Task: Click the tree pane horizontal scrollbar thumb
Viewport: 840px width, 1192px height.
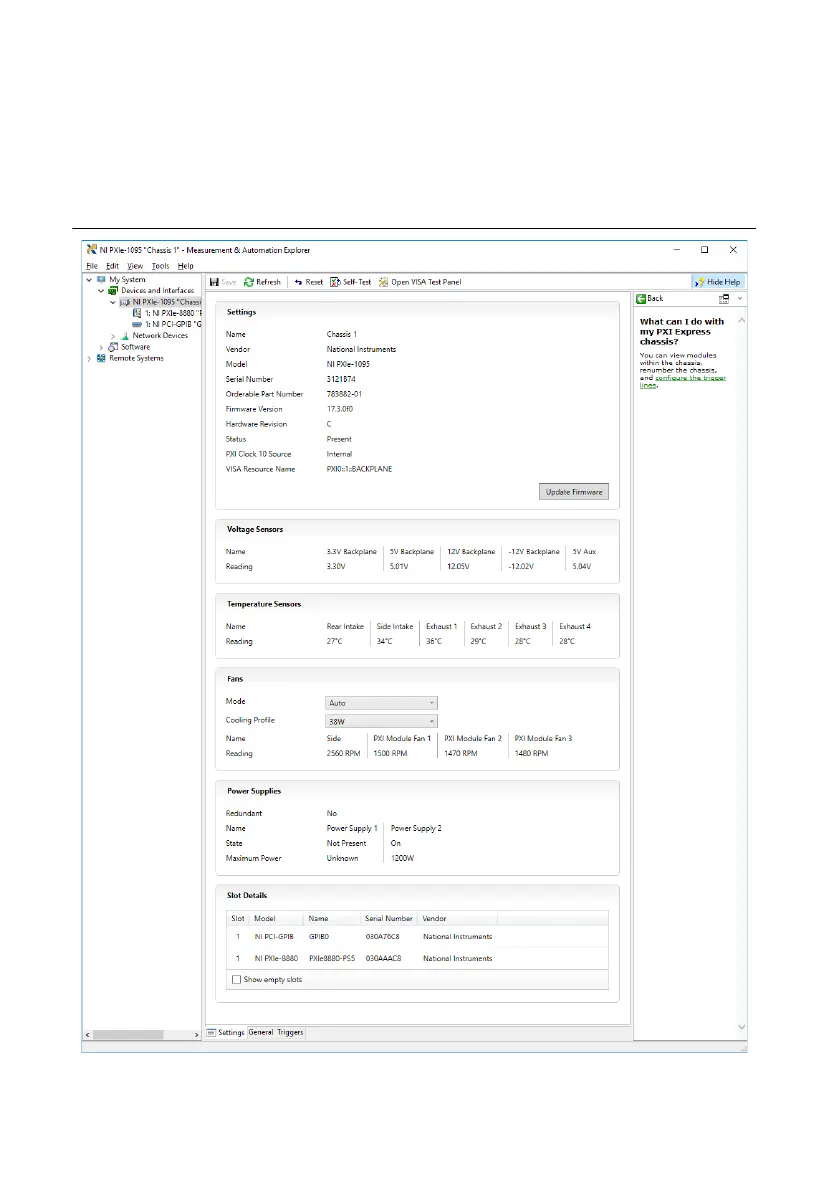Action: tap(128, 1035)
